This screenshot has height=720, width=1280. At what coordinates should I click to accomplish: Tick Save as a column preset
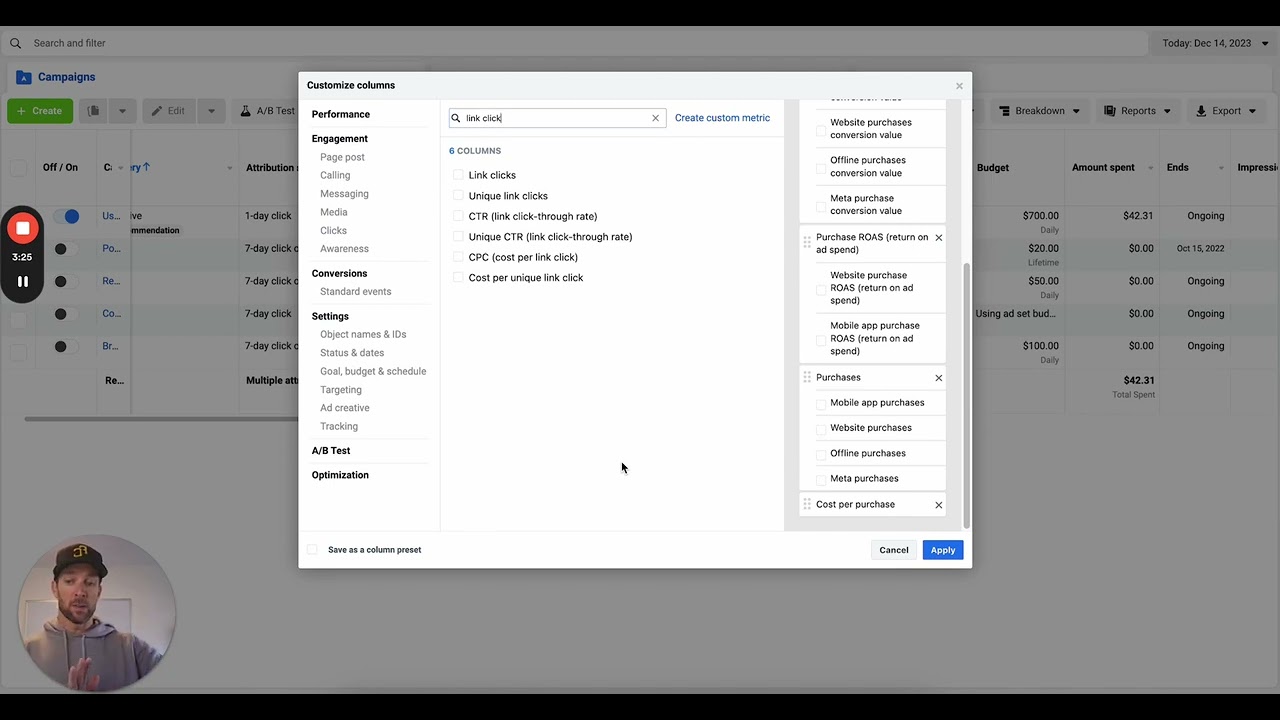click(312, 550)
